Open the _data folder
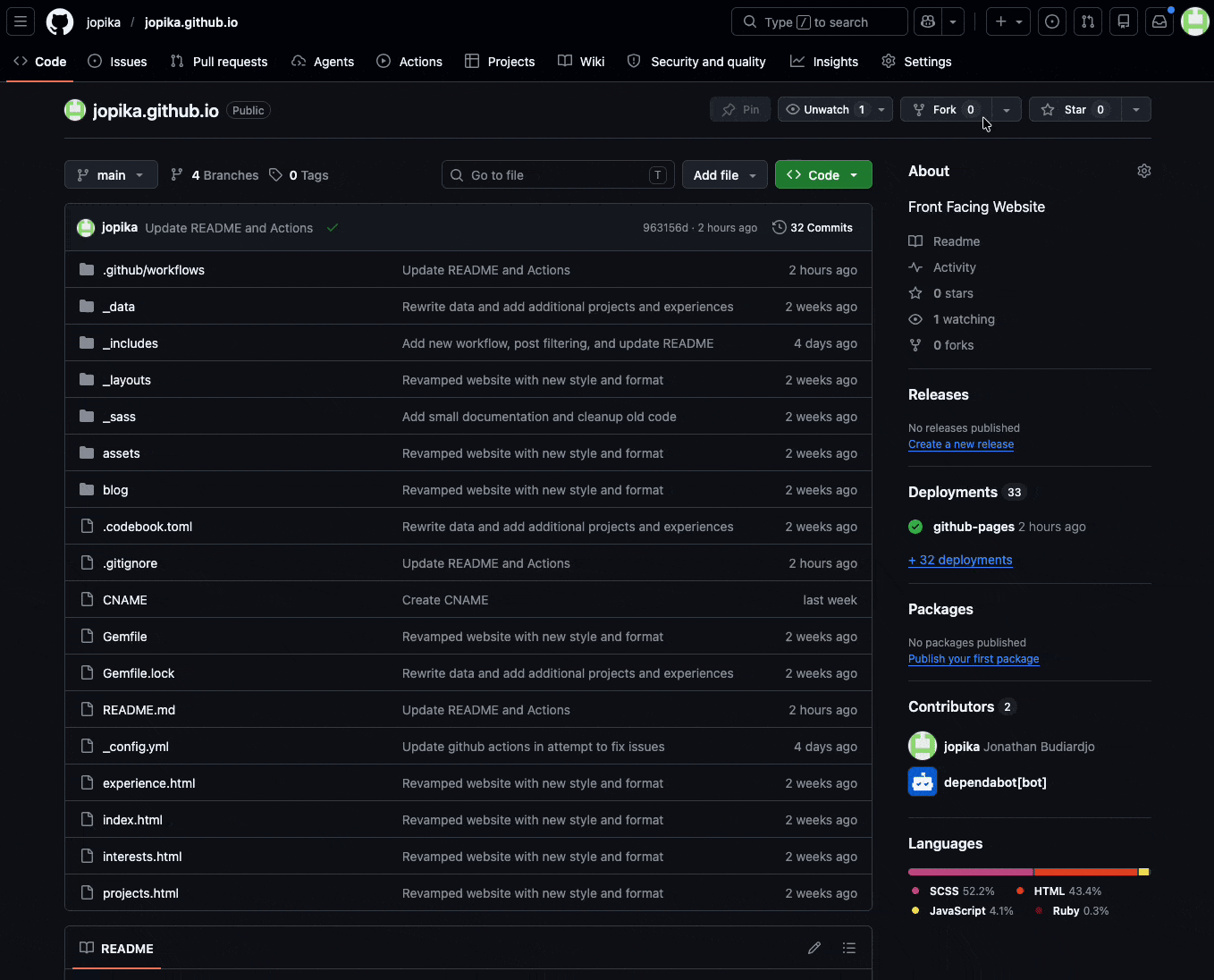 click(x=119, y=307)
